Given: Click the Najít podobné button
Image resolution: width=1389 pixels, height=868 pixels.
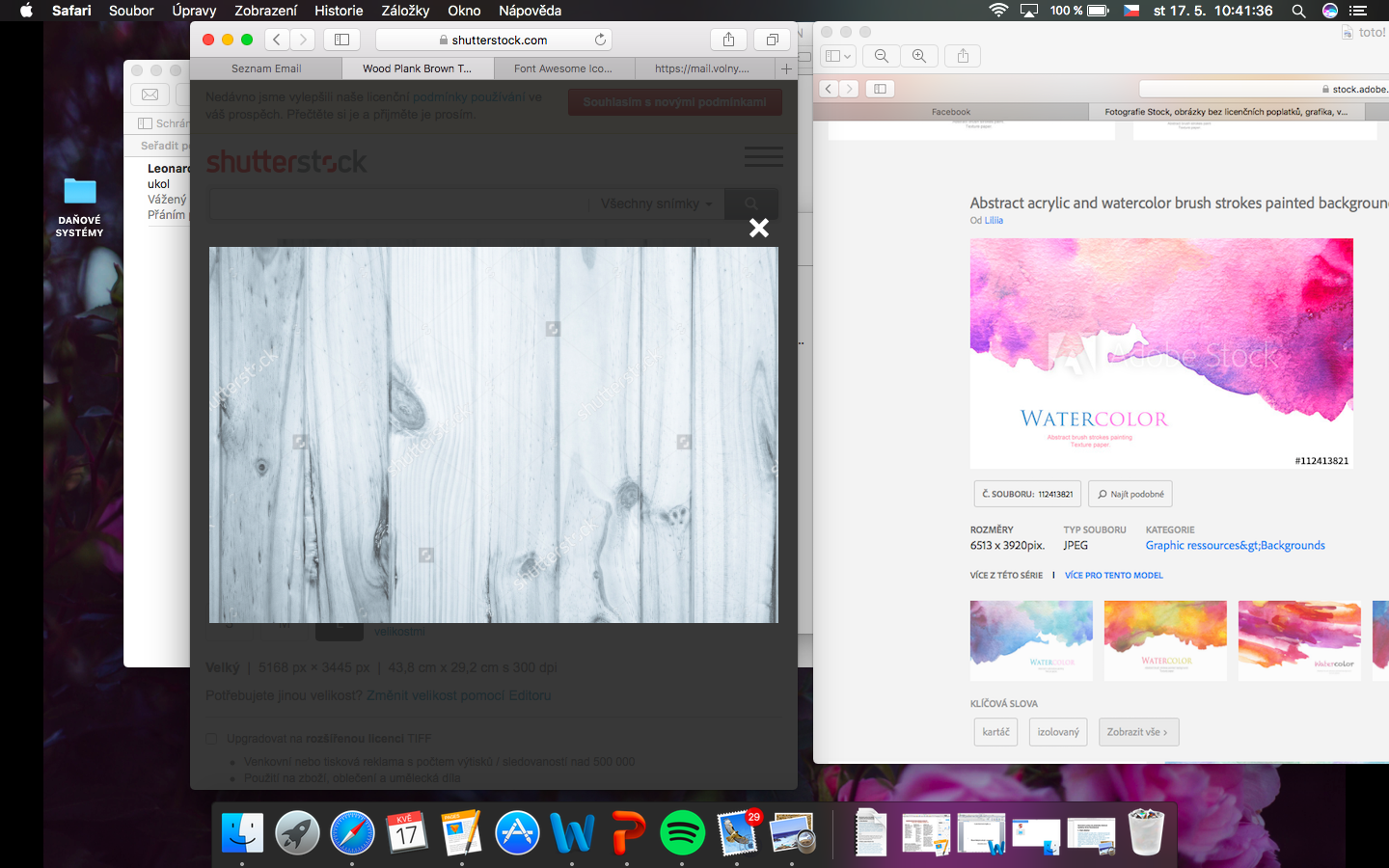Looking at the screenshot, I should [1130, 494].
